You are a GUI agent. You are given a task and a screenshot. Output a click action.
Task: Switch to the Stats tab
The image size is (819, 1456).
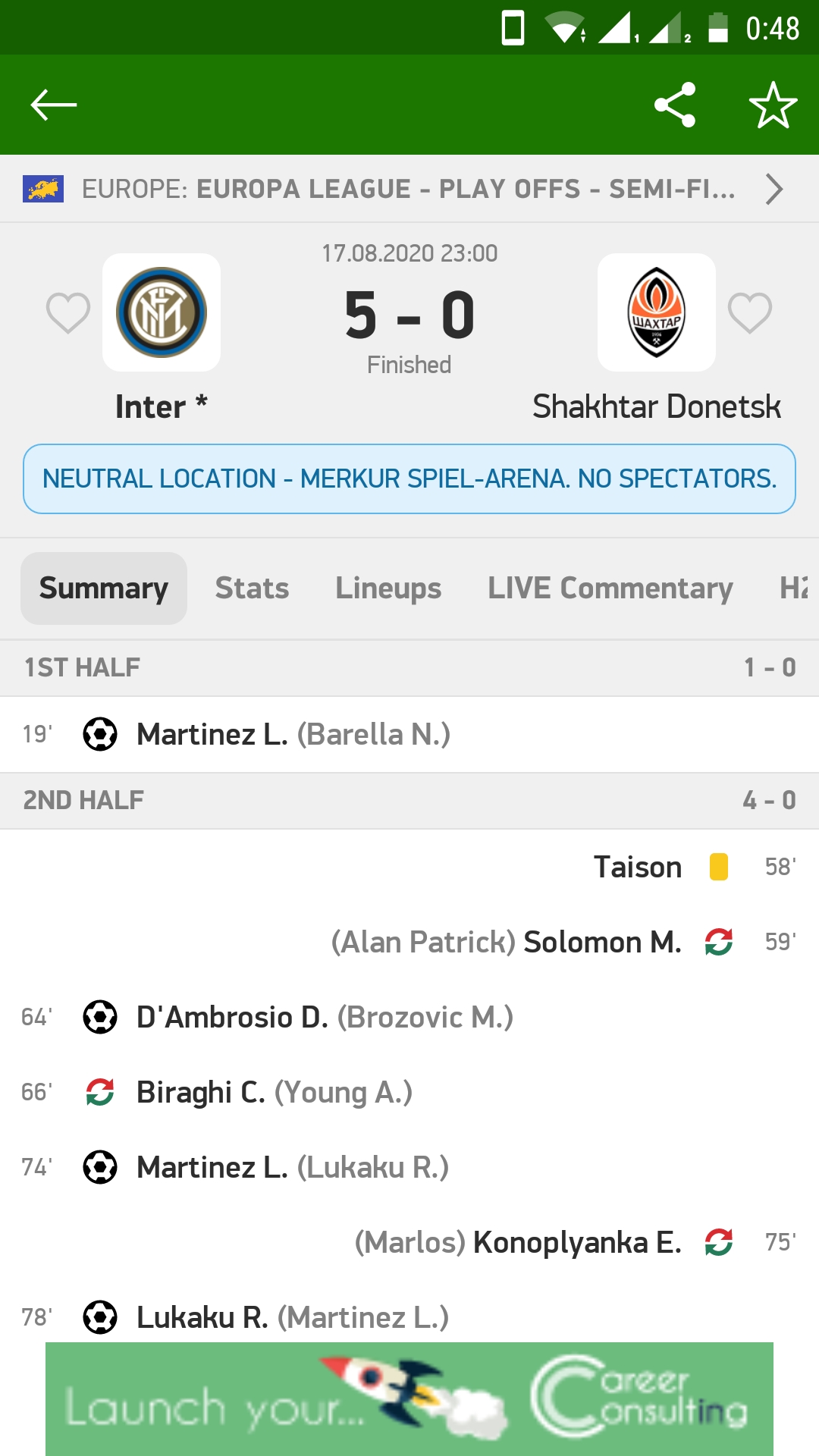(252, 588)
